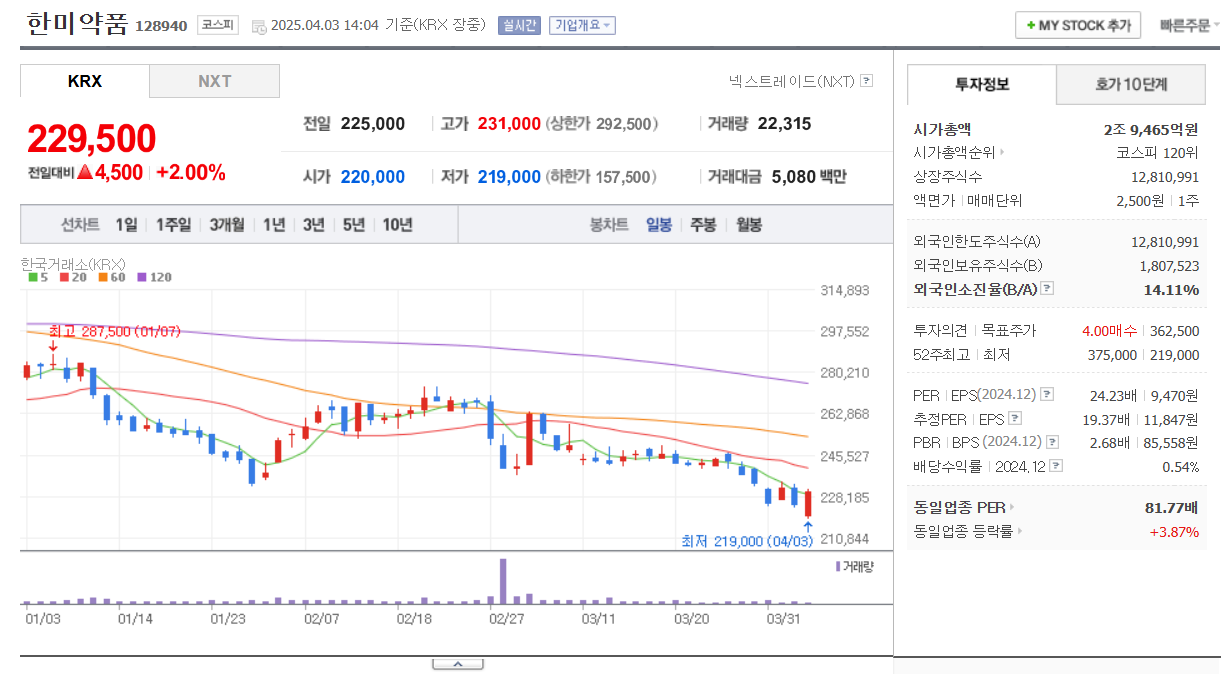Image resolution: width=1226 pixels, height=674 pixels.
Task: Open the 시가총액순위 link
Action: tap(955, 153)
